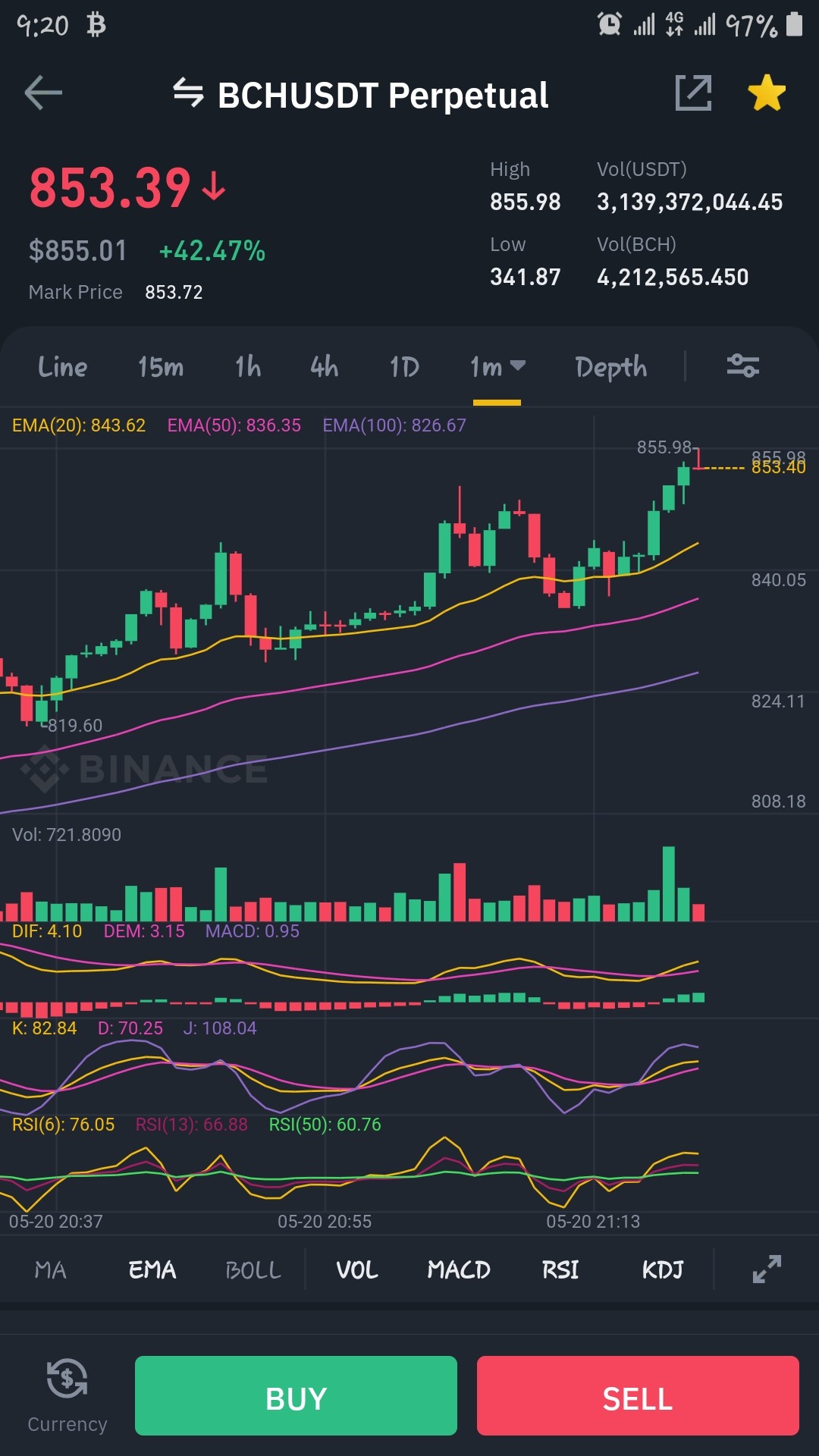
Task: Tap the back arrow icon
Action: pyautogui.click(x=43, y=94)
